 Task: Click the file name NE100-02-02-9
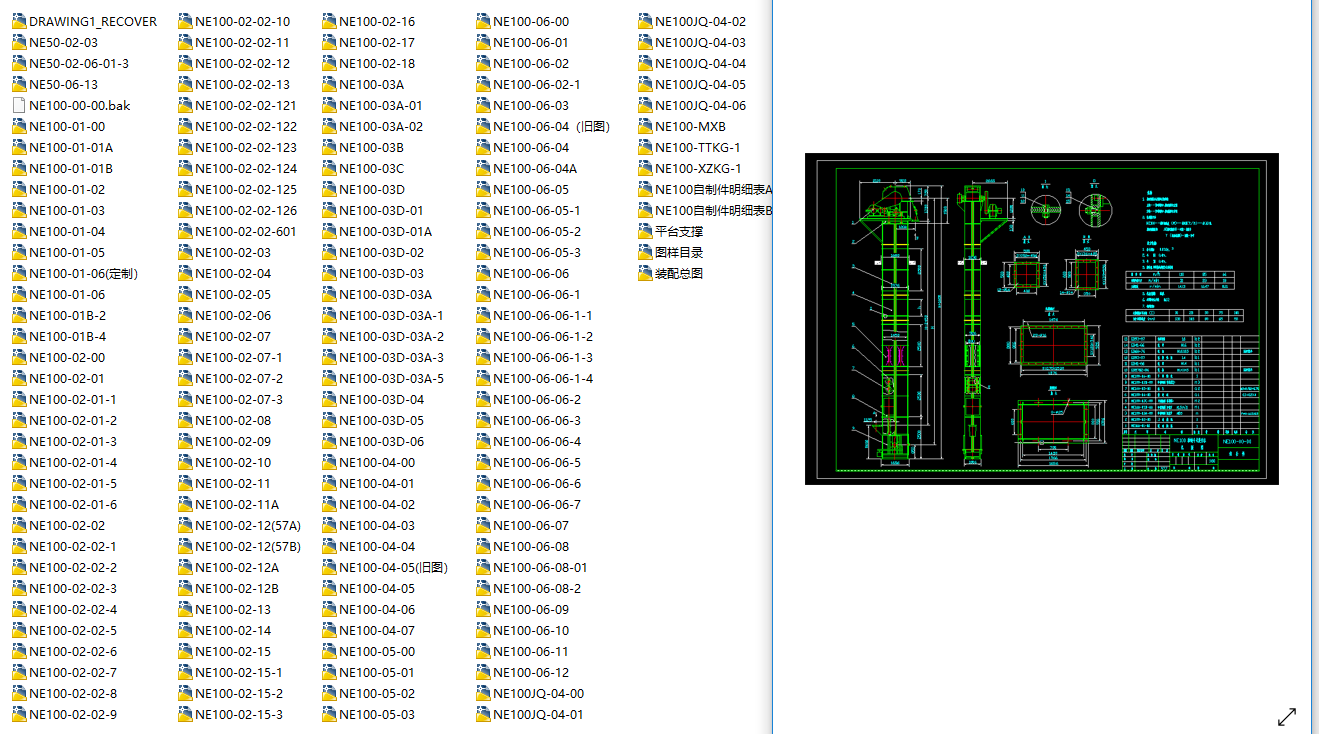click(x=73, y=714)
